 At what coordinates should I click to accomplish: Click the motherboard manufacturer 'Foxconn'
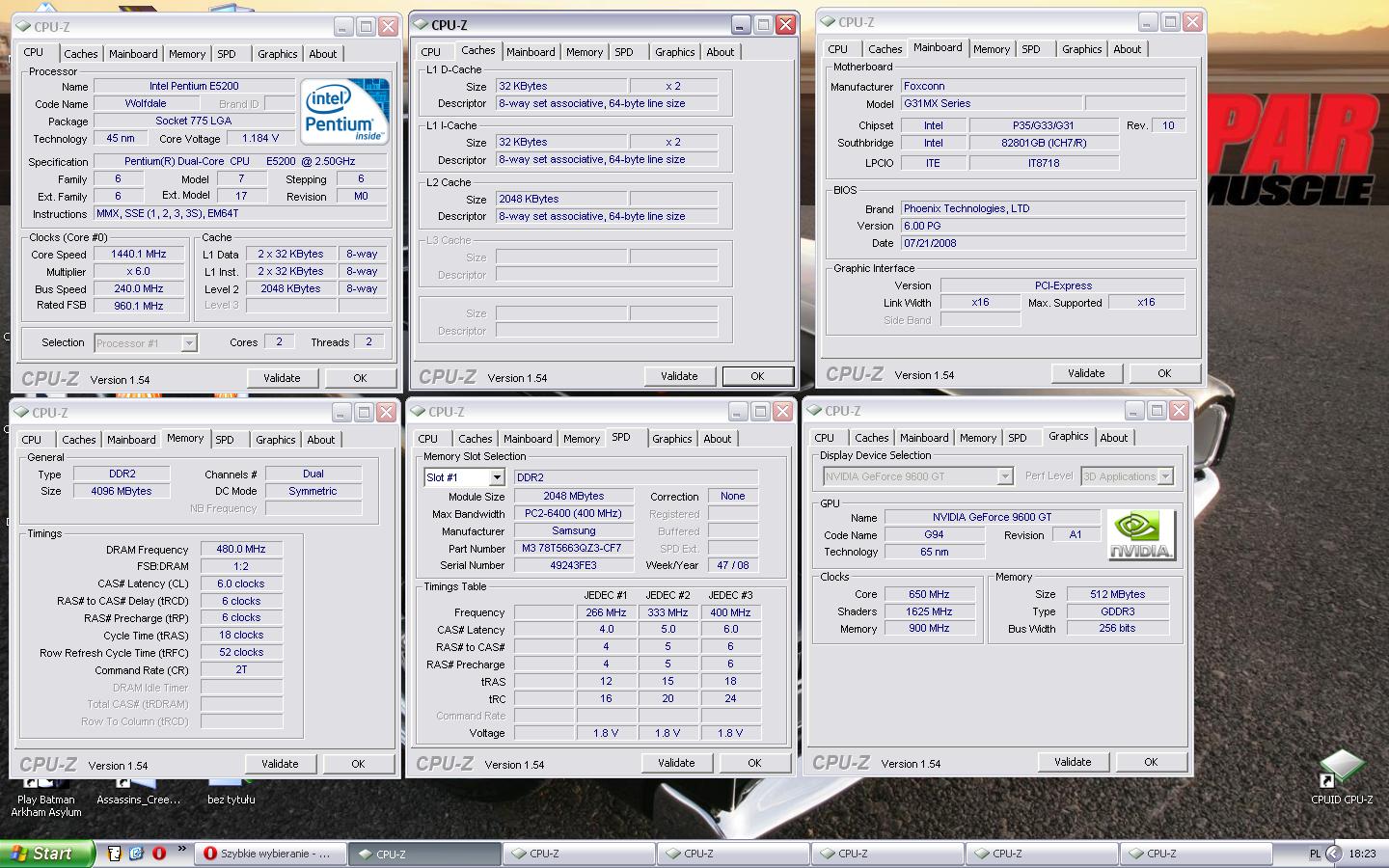point(1043,86)
